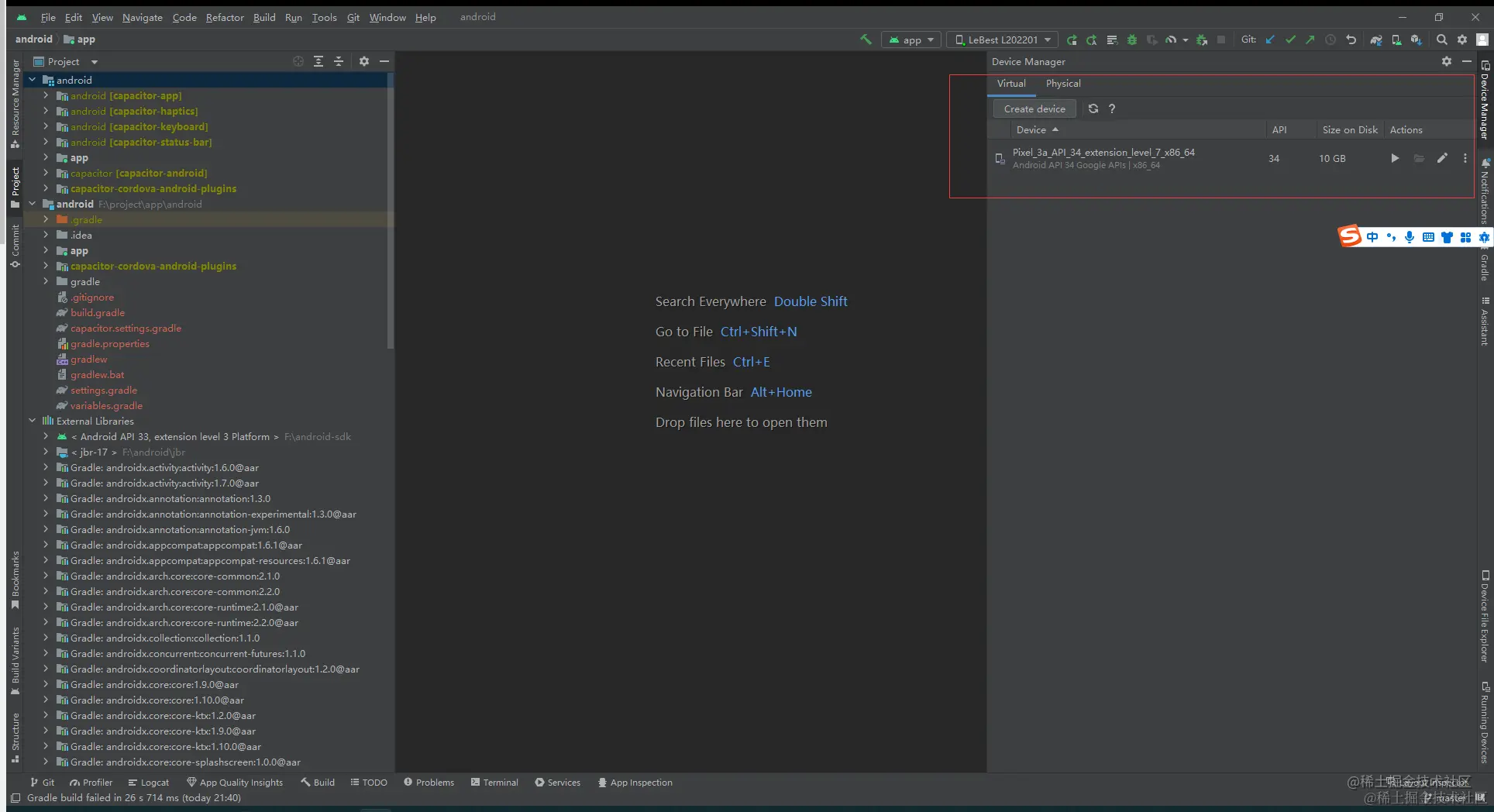Attach debugger to Android process
Viewport: 1494px width, 812px height.
[x=1202, y=40]
